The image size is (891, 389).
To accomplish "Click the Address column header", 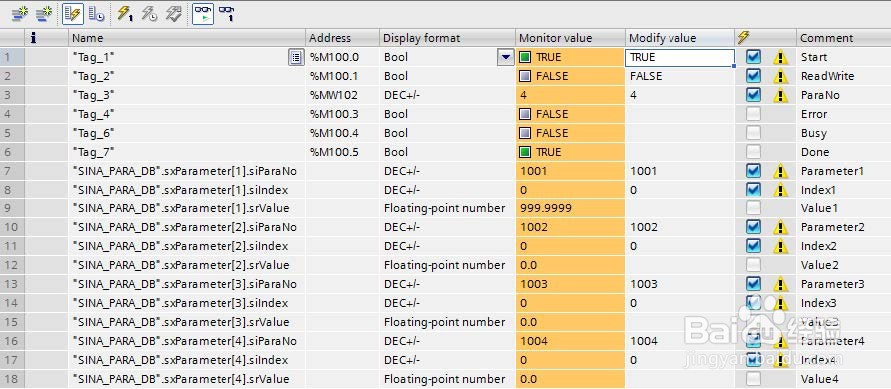I will pyautogui.click(x=343, y=38).
